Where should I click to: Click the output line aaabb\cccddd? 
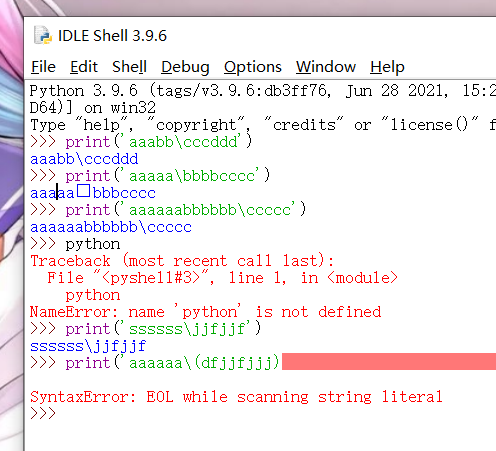(x=84, y=159)
